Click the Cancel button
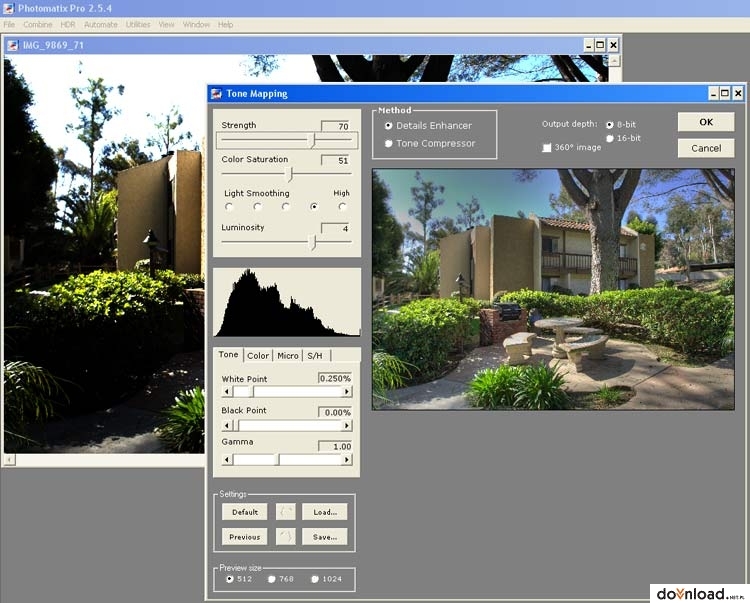 pyautogui.click(x=706, y=148)
